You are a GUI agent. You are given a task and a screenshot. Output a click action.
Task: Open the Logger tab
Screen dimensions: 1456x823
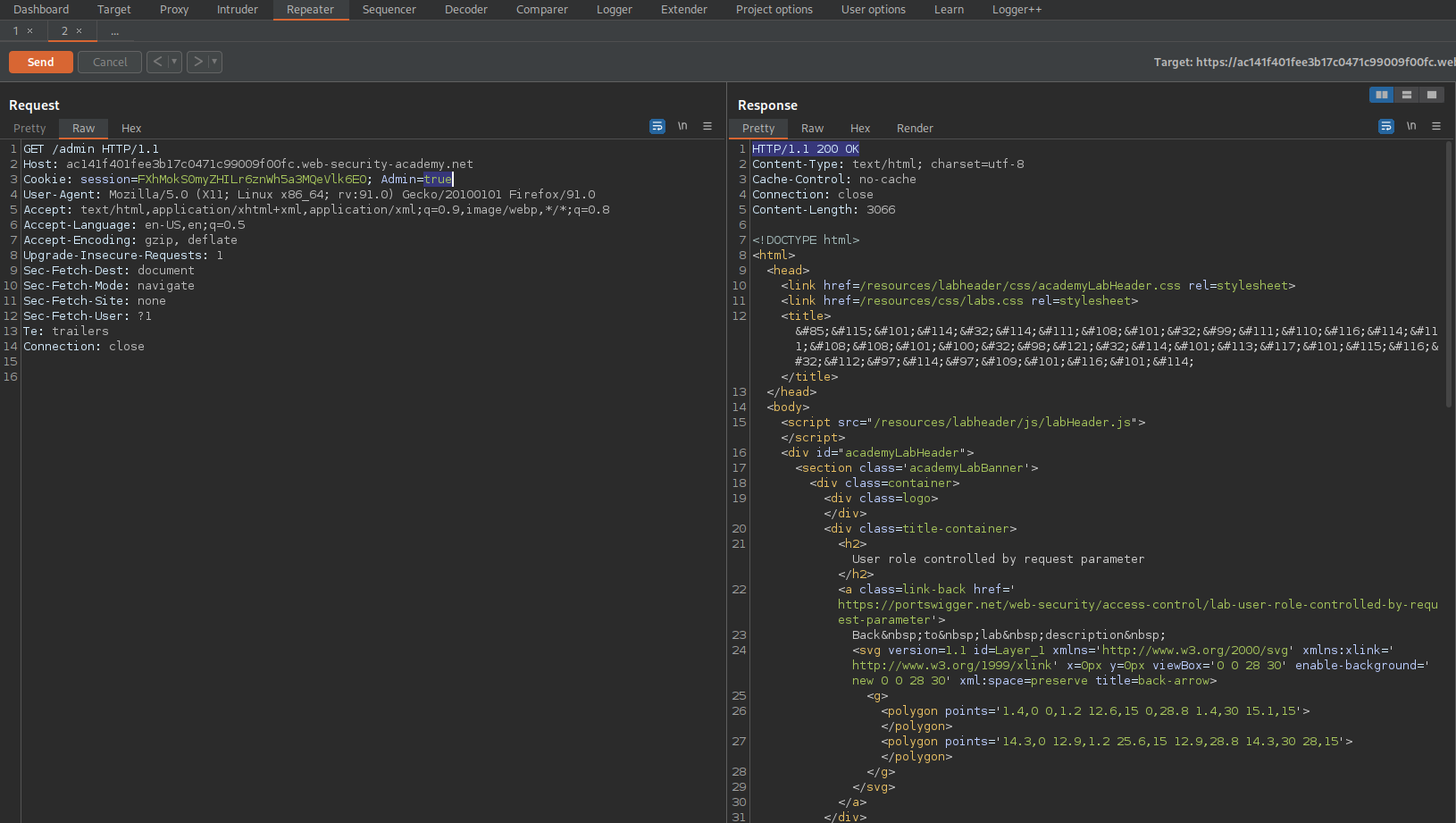coord(615,10)
